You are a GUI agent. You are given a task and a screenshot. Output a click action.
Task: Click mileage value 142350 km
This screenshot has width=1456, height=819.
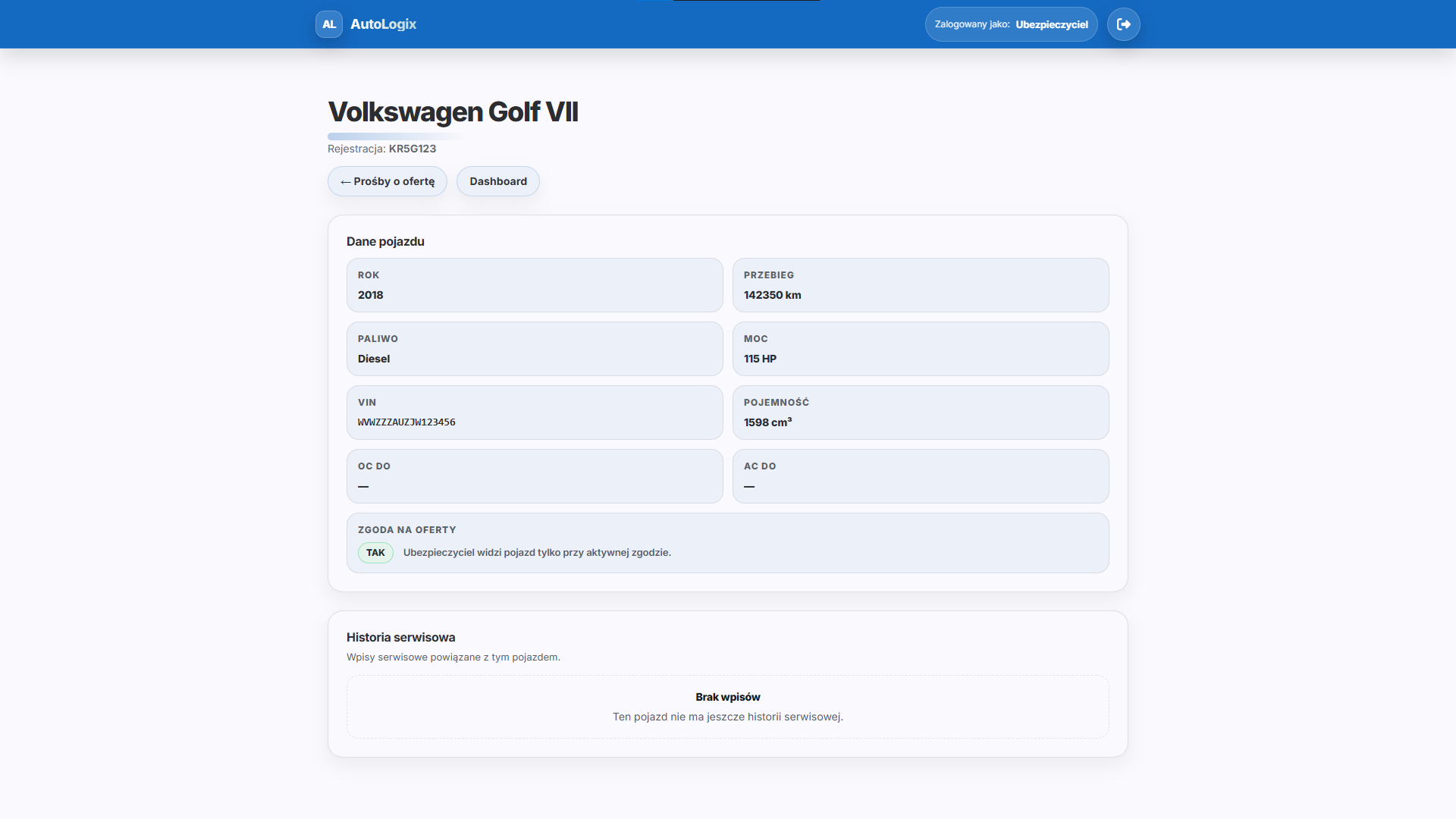click(x=772, y=295)
